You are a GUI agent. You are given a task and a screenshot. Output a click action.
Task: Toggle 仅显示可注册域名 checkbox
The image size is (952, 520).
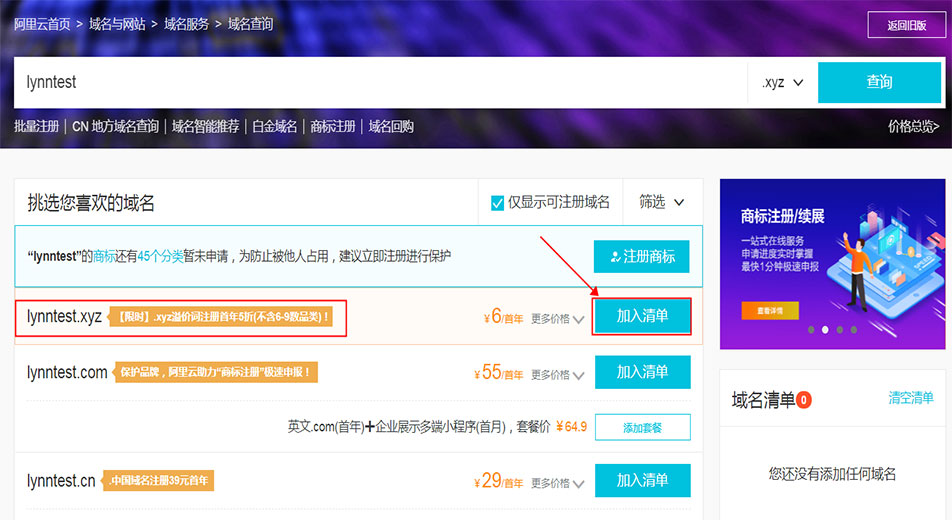[498, 203]
